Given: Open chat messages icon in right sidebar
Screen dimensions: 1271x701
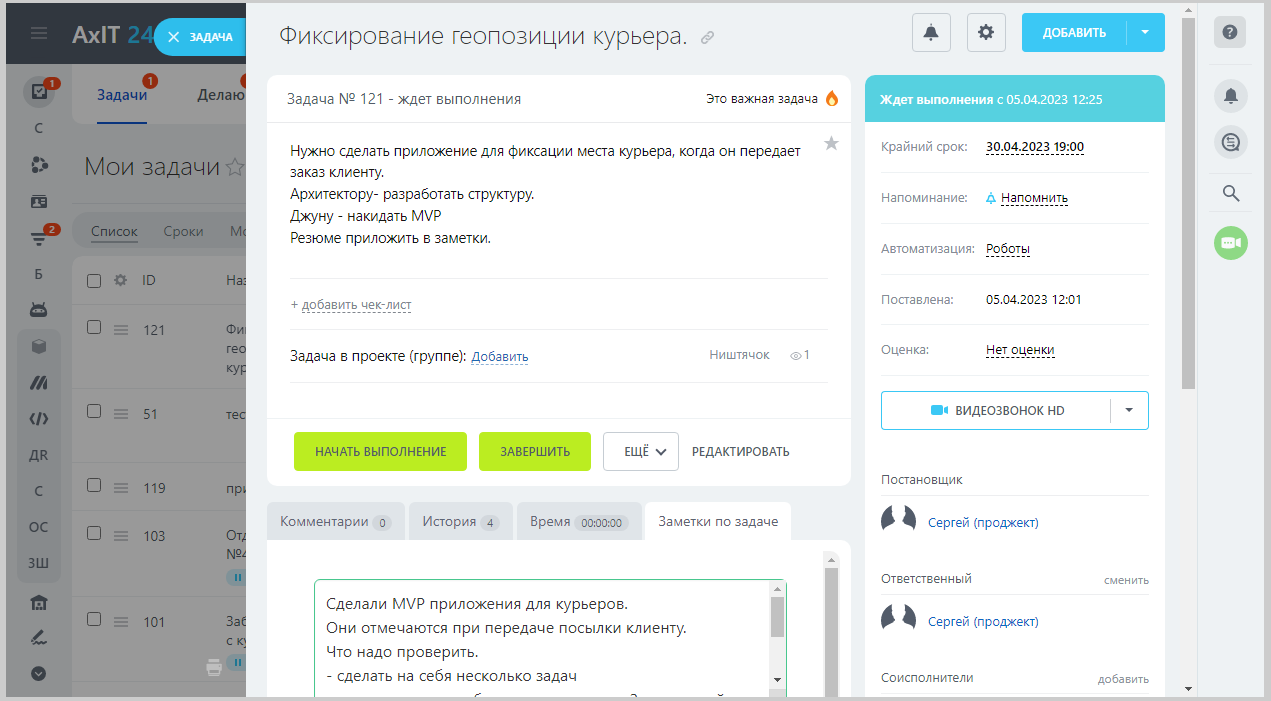Looking at the screenshot, I should pyautogui.click(x=1231, y=143).
